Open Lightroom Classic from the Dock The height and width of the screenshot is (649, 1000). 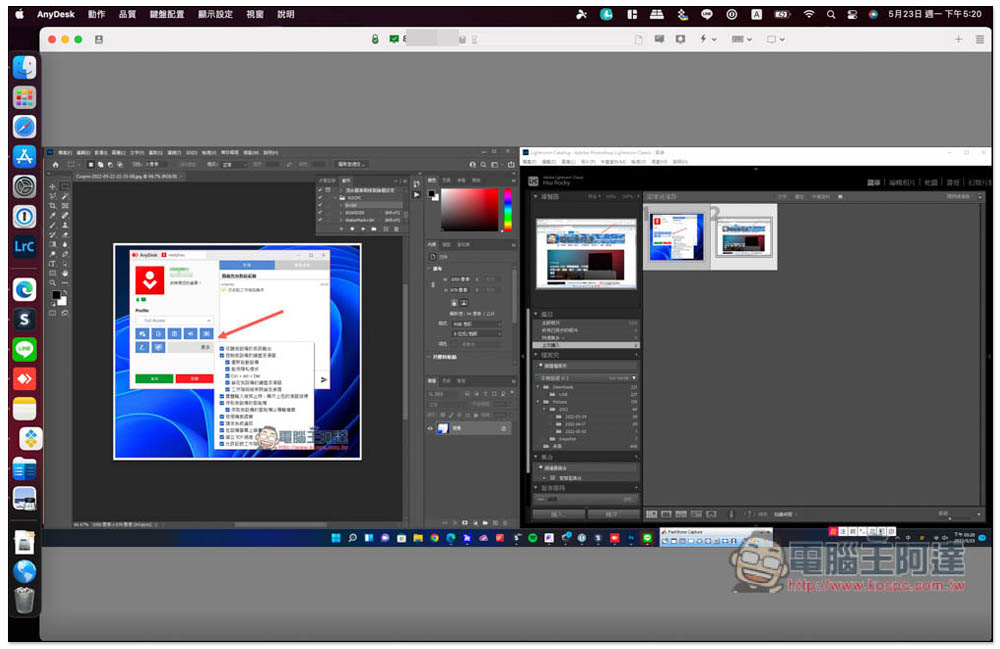coord(25,246)
